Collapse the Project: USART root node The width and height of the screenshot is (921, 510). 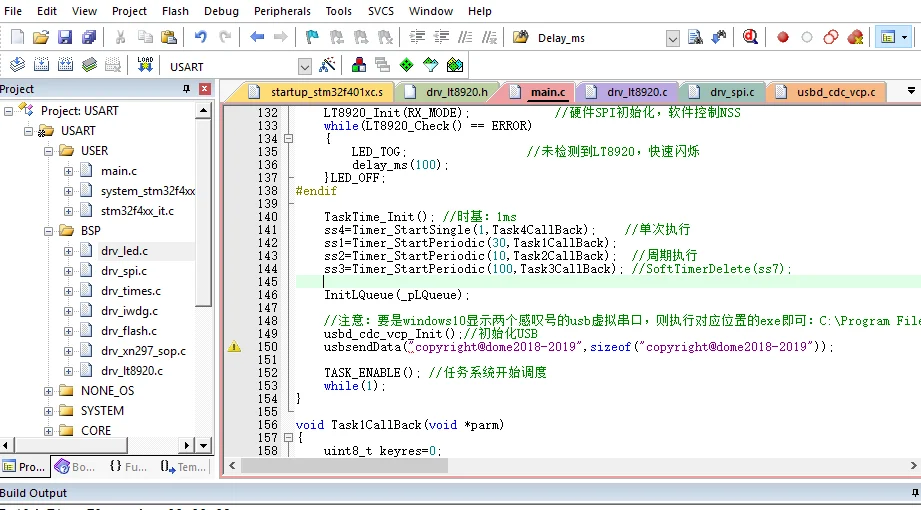pos(8,111)
